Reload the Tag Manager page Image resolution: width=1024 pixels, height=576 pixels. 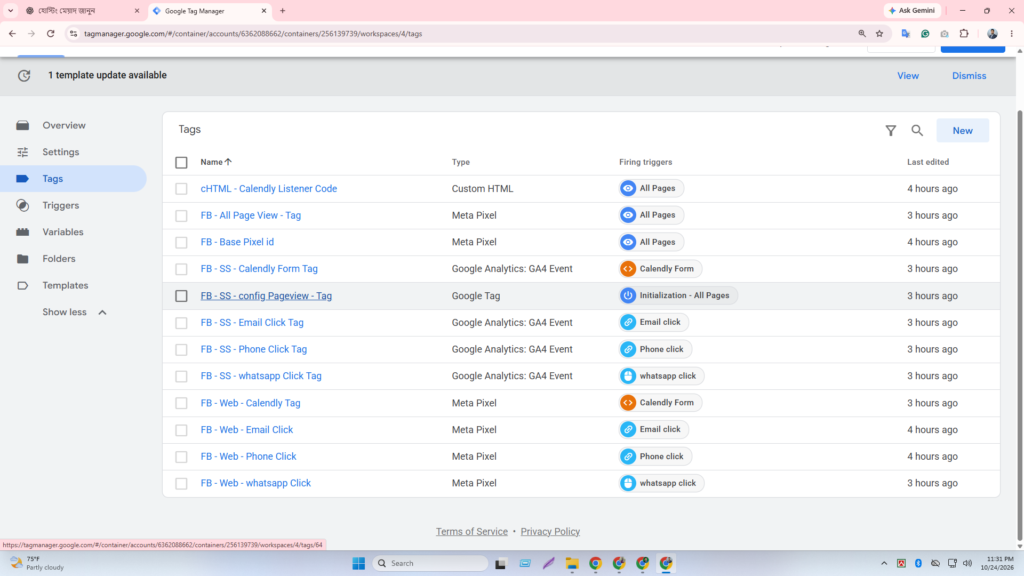50,33
